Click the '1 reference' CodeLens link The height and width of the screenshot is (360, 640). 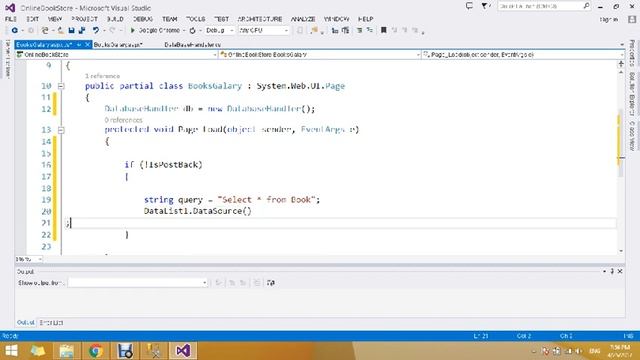point(102,76)
